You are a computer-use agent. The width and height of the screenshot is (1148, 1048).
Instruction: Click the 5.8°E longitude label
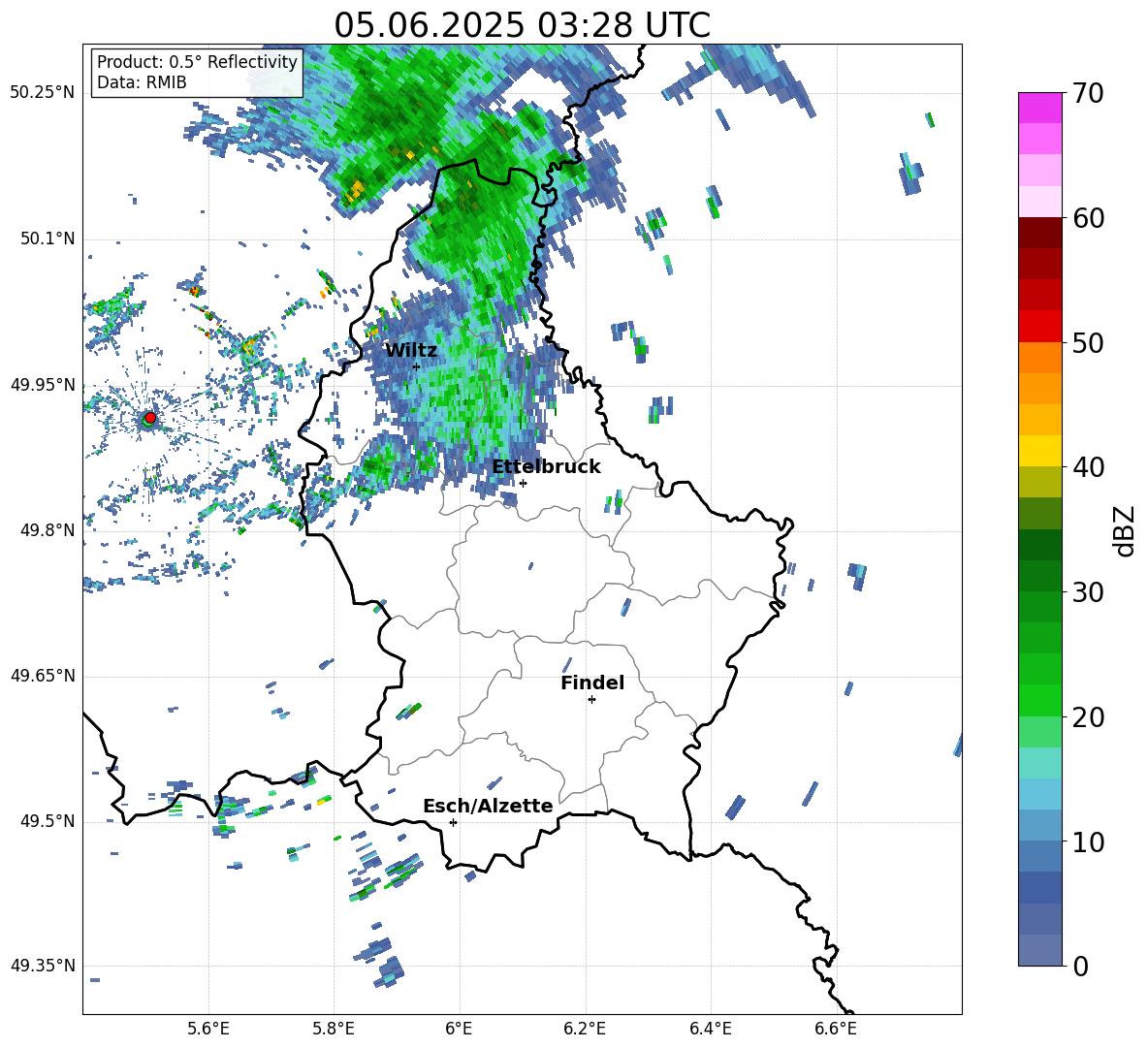click(x=334, y=1029)
